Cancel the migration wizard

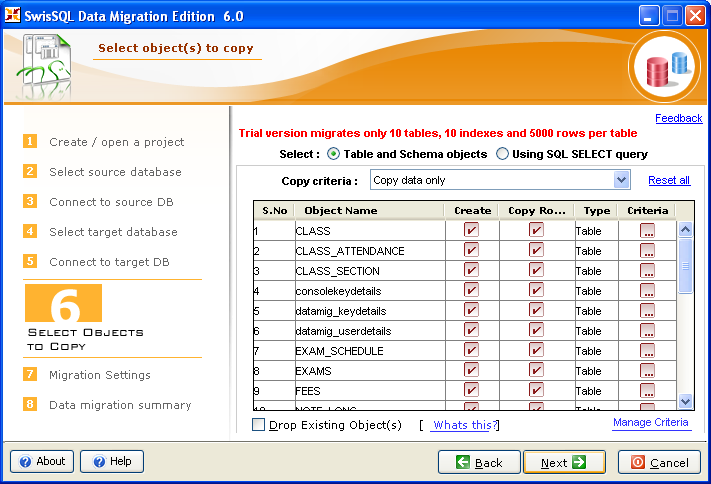pyautogui.click(x=659, y=462)
